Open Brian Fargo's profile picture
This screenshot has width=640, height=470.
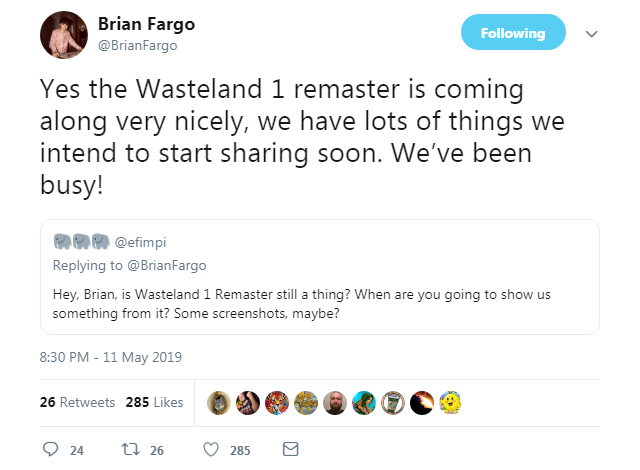[x=64, y=35]
